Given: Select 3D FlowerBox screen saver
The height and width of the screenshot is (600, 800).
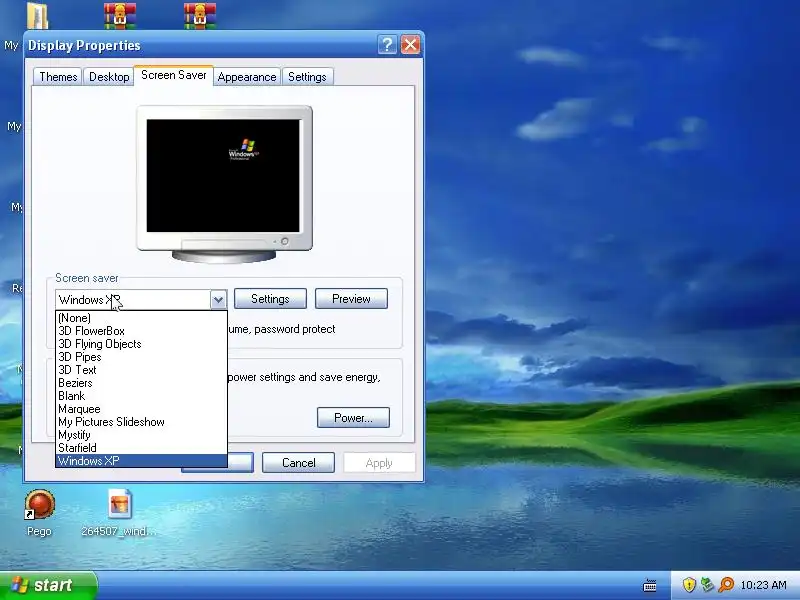Looking at the screenshot, I should tap(141, 331).
